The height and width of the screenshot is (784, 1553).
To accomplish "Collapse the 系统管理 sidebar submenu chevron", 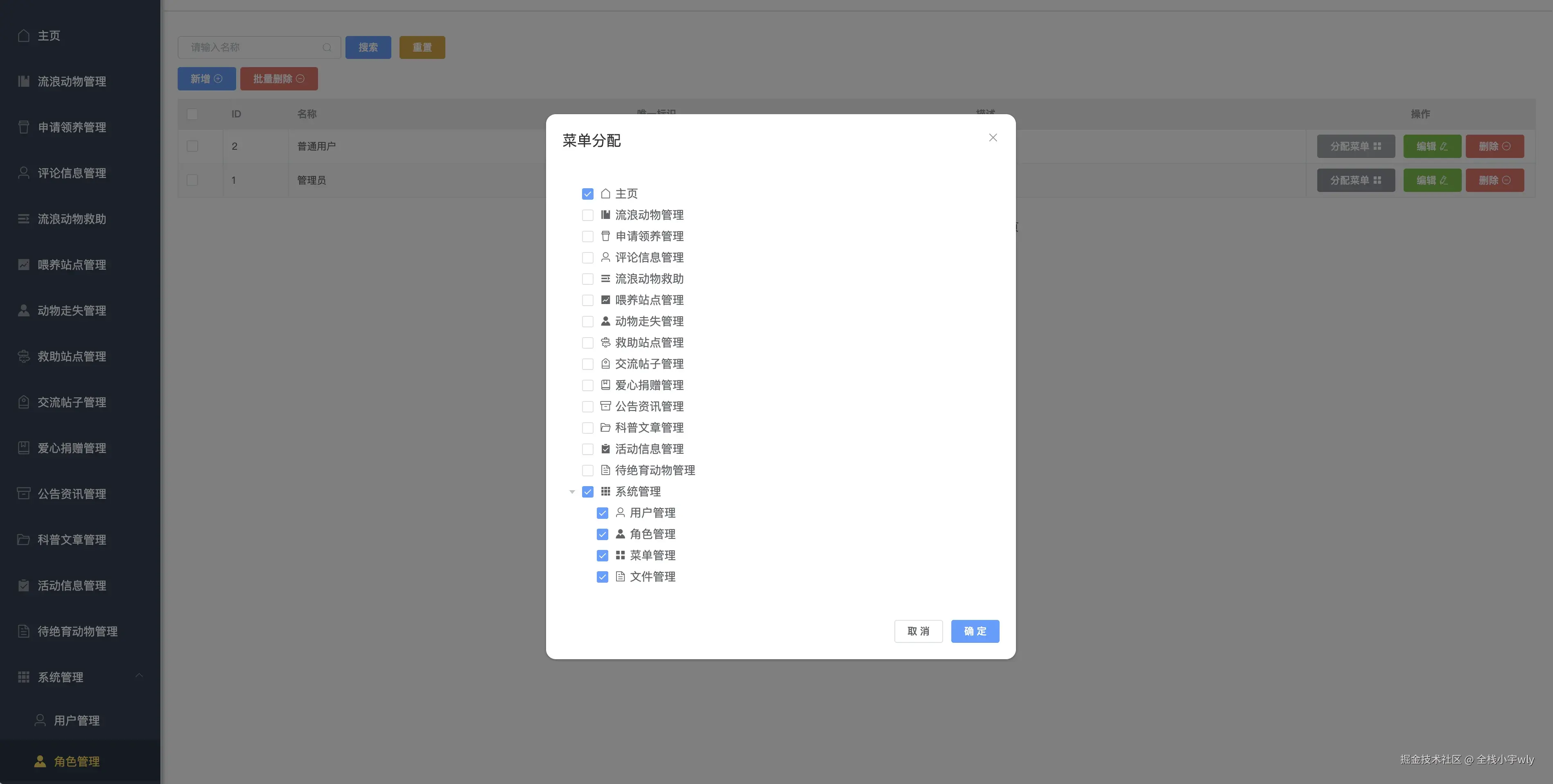I will (x=139, y=676).
